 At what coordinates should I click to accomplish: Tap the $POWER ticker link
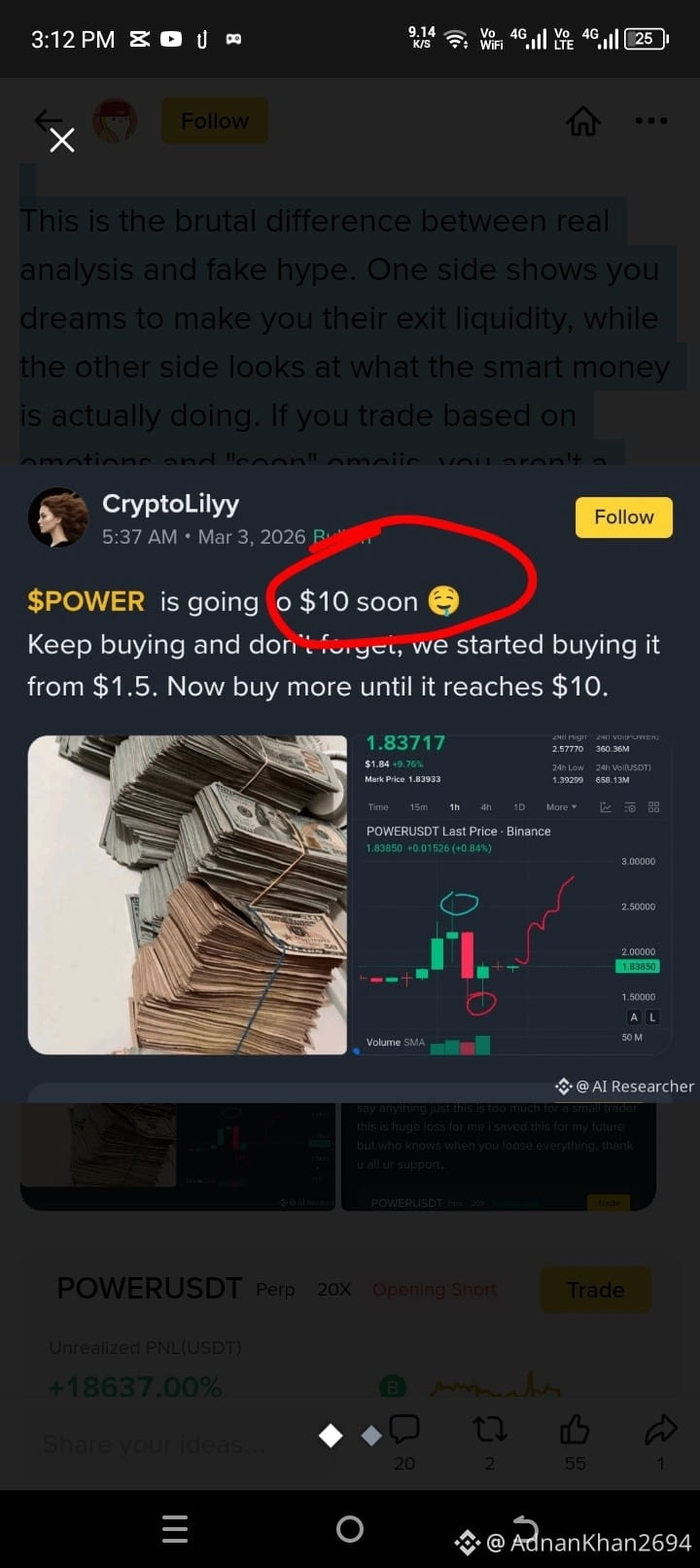coord(86,601)
